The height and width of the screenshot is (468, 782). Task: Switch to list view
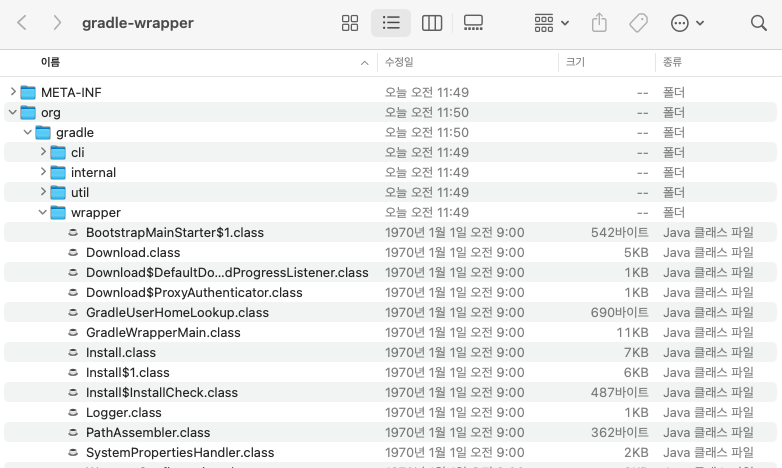pos(391,23)
